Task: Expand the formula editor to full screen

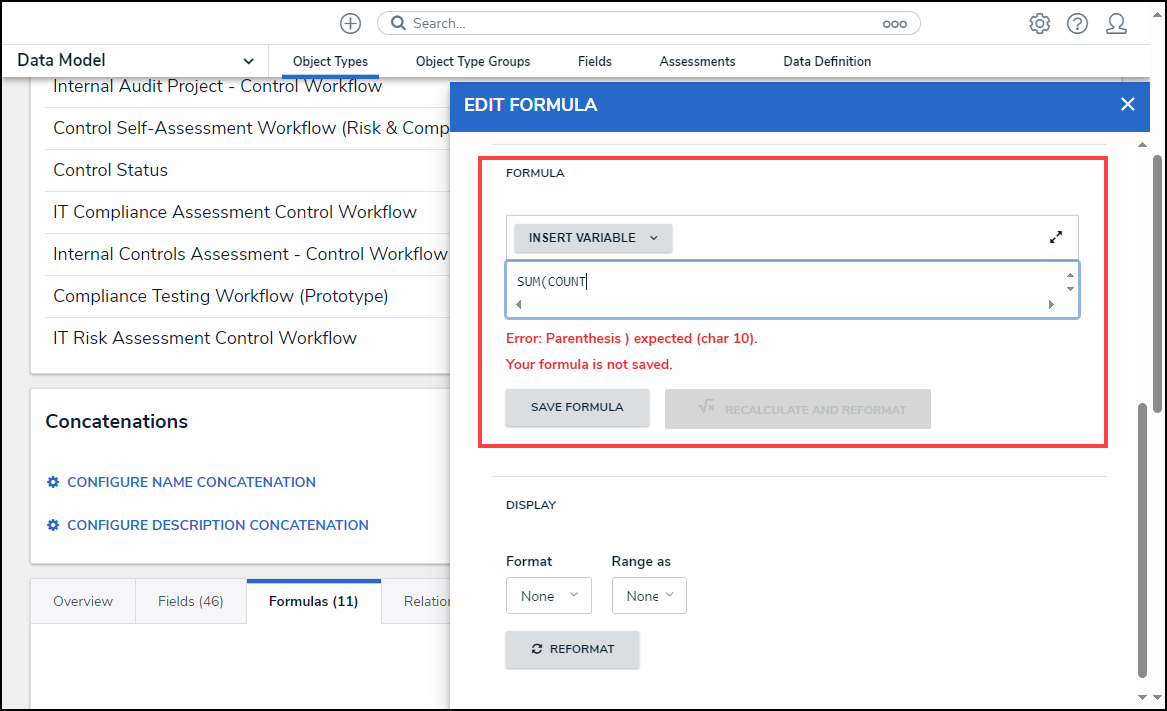Action: pos(1056,238)
